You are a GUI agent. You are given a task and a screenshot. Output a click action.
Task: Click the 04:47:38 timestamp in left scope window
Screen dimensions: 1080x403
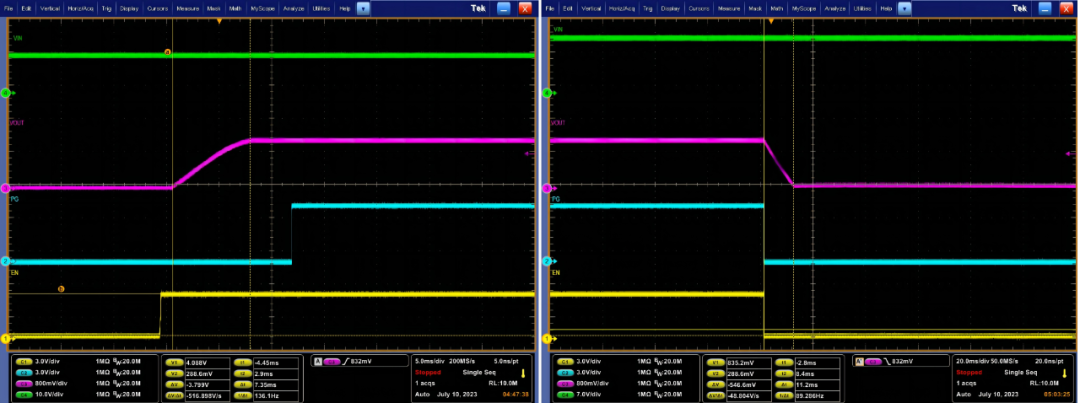[x=515, y=394]
